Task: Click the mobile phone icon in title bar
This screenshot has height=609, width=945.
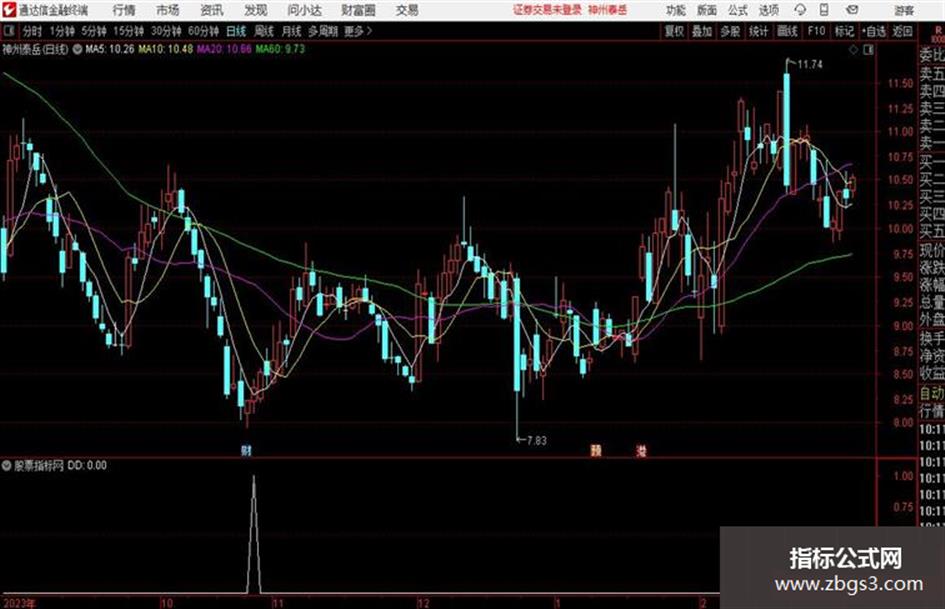Action: click(x=824, y=10)
